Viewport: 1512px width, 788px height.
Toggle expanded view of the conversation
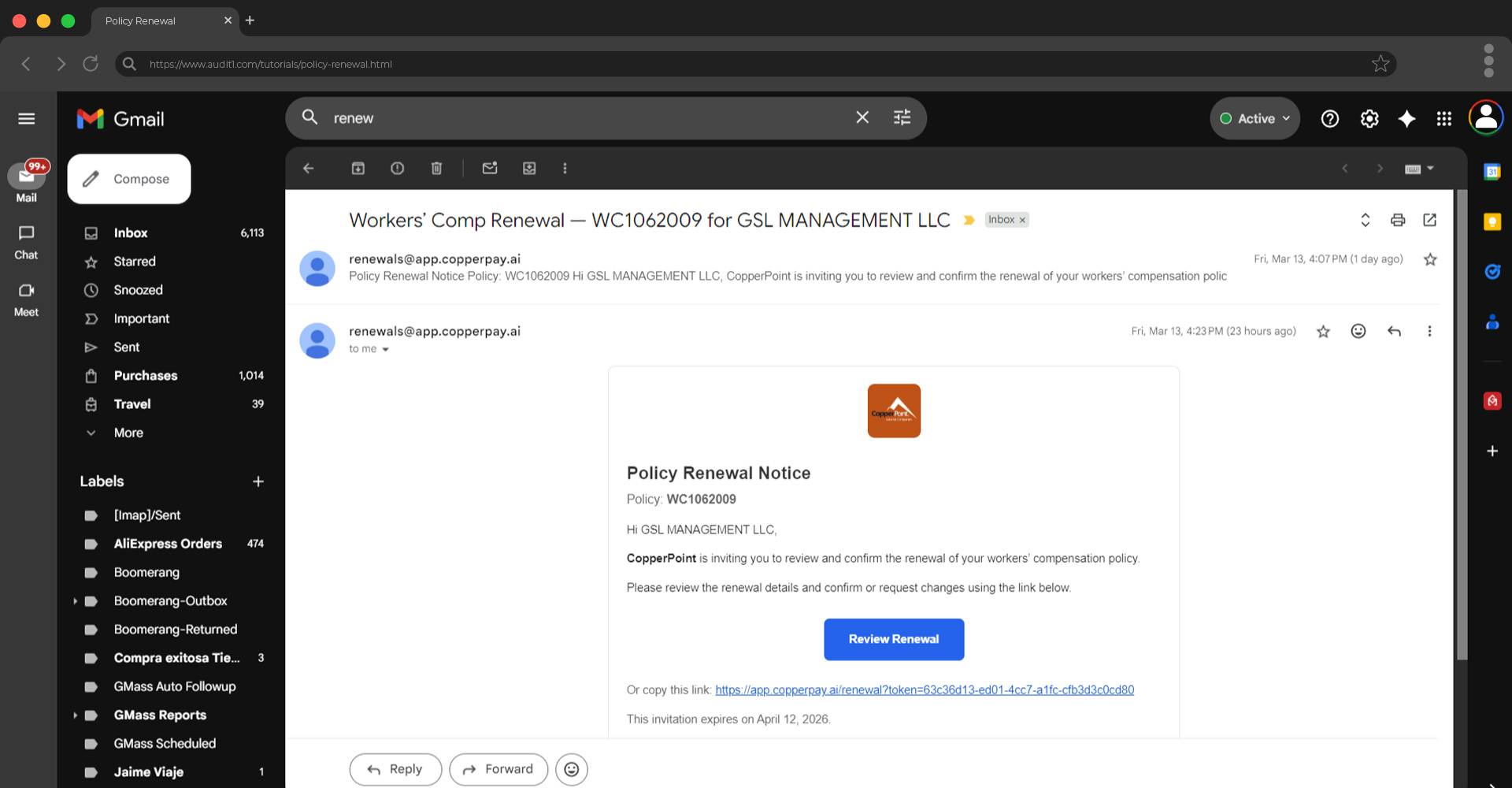click(x=1365, y=221)
